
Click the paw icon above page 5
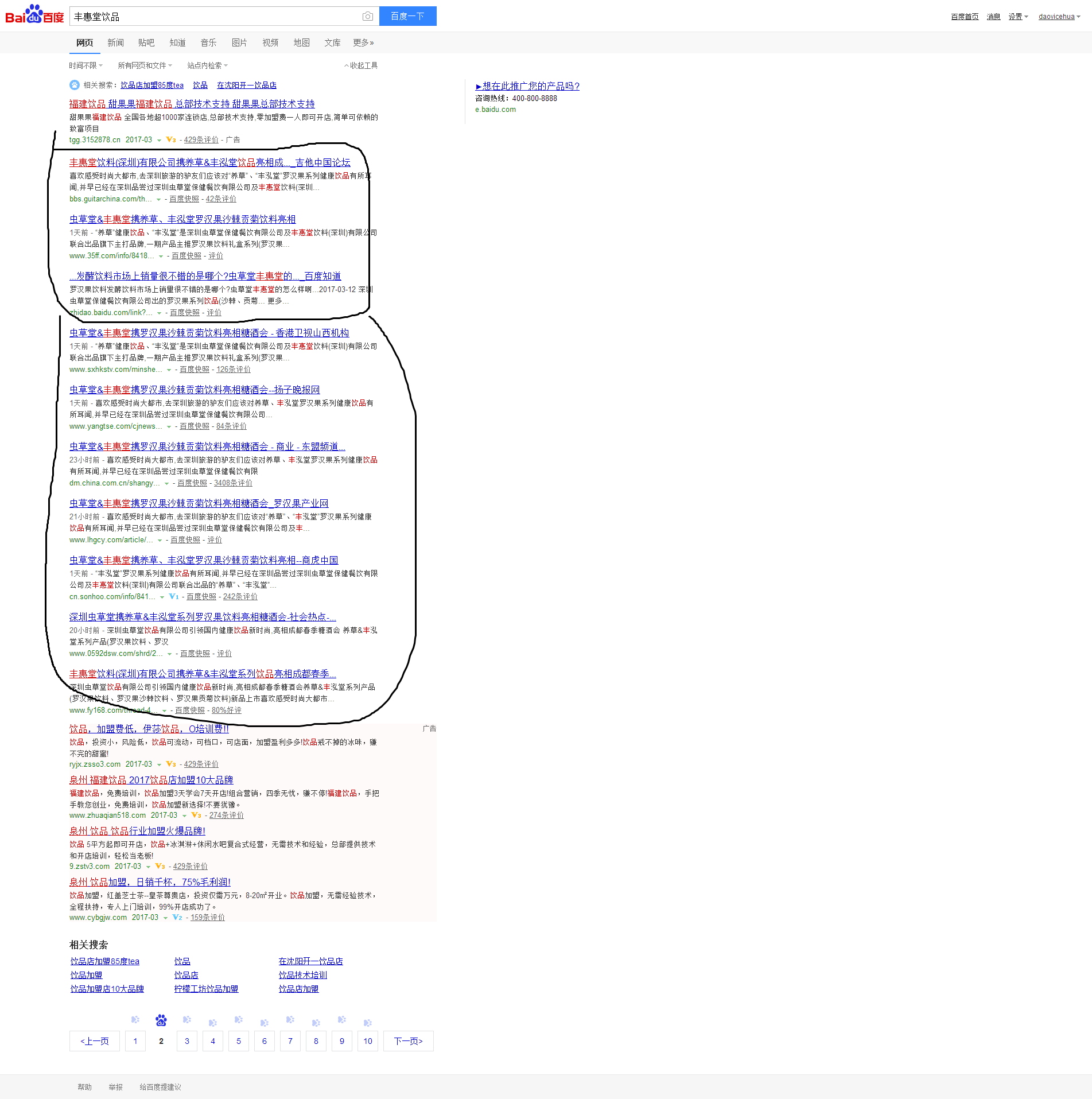pyautogui.click(x=239, y=1019)
